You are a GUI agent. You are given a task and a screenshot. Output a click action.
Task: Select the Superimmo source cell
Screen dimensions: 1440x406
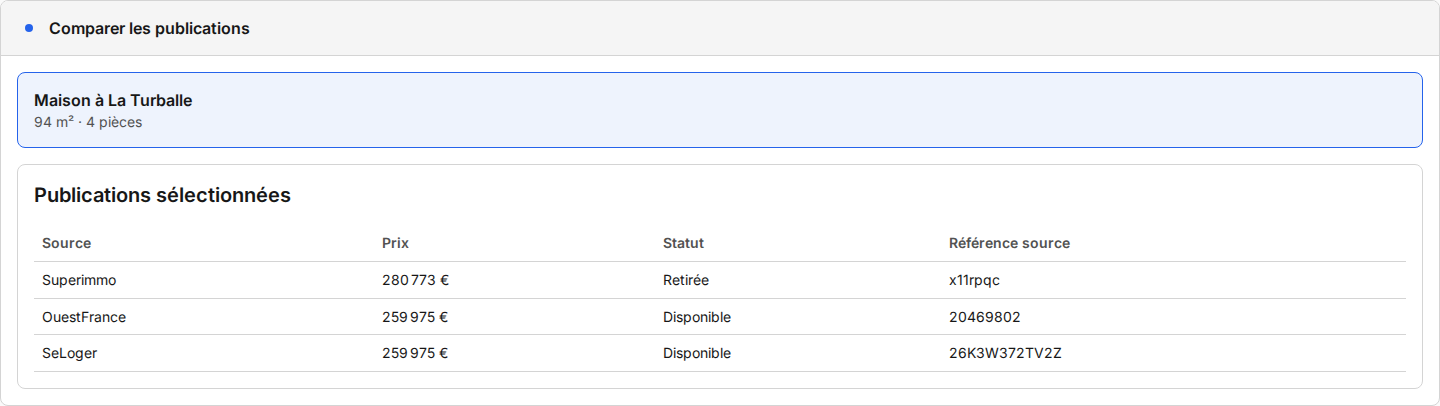tap(79, 281)
